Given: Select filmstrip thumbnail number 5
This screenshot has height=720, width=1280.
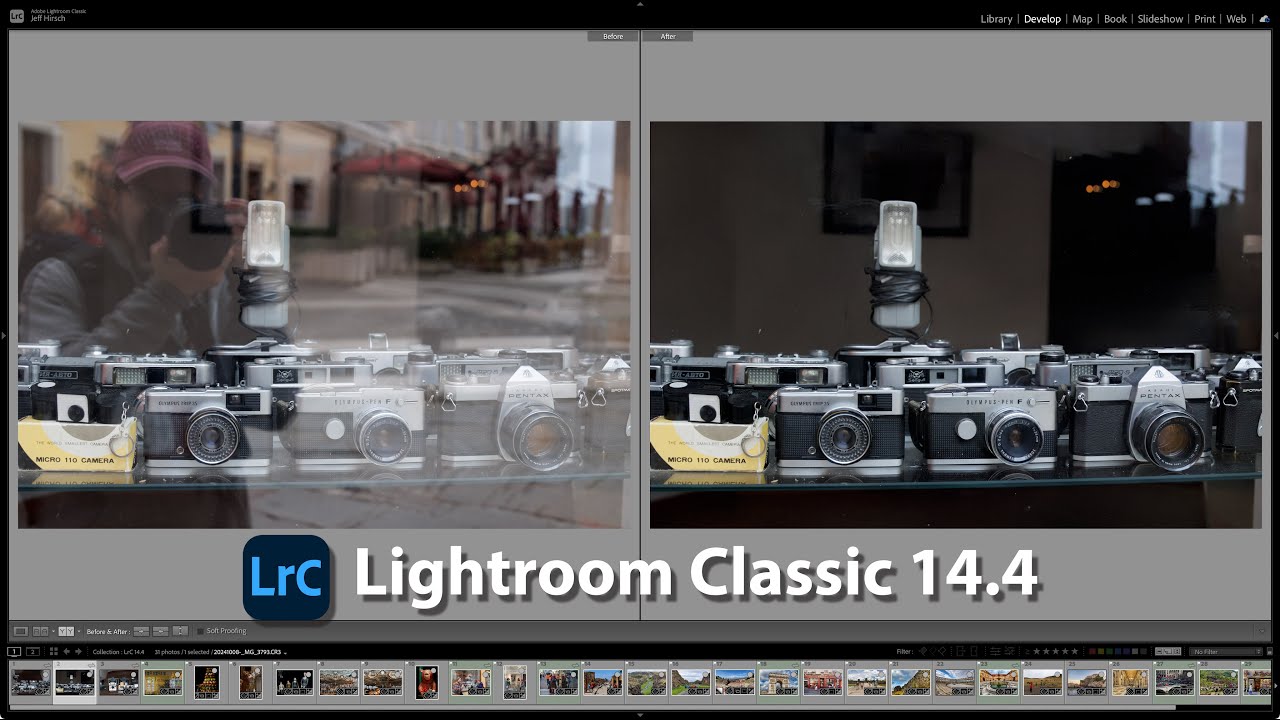Looking at the screenshot, I should tap(207, 682).
